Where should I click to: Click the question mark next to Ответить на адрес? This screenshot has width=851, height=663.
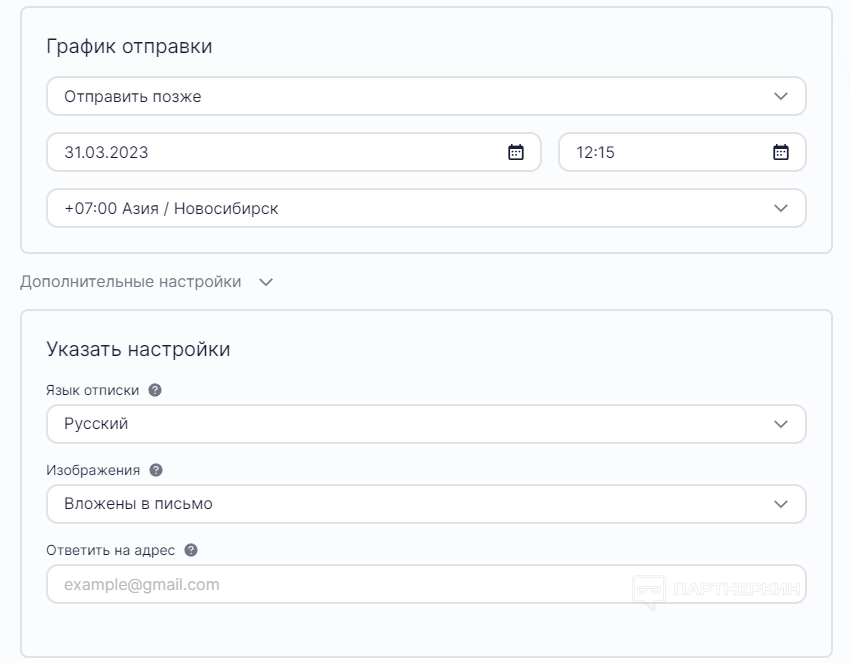[x=191, y=550]
